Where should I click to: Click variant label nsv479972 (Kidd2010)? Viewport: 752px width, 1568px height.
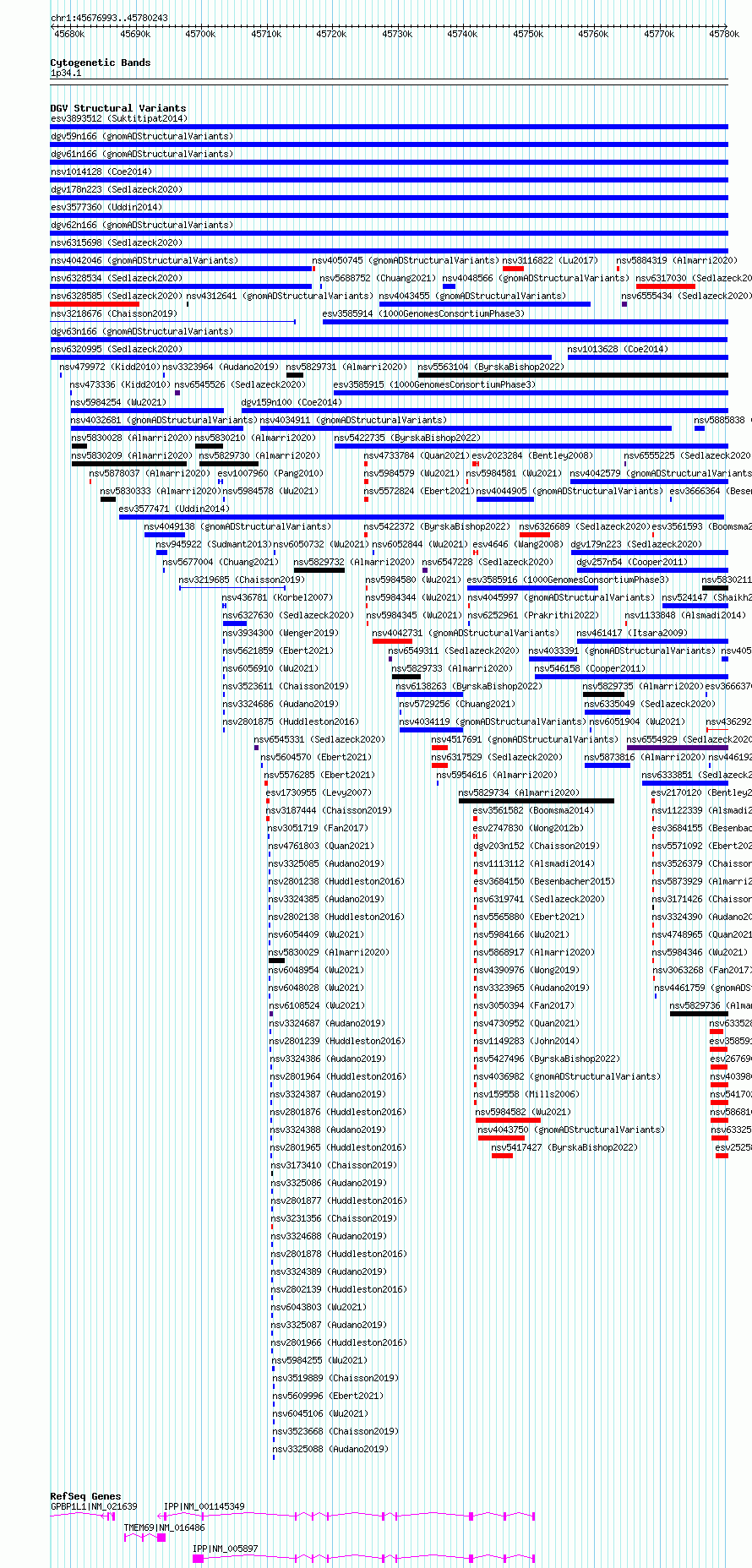coord(109,367)
